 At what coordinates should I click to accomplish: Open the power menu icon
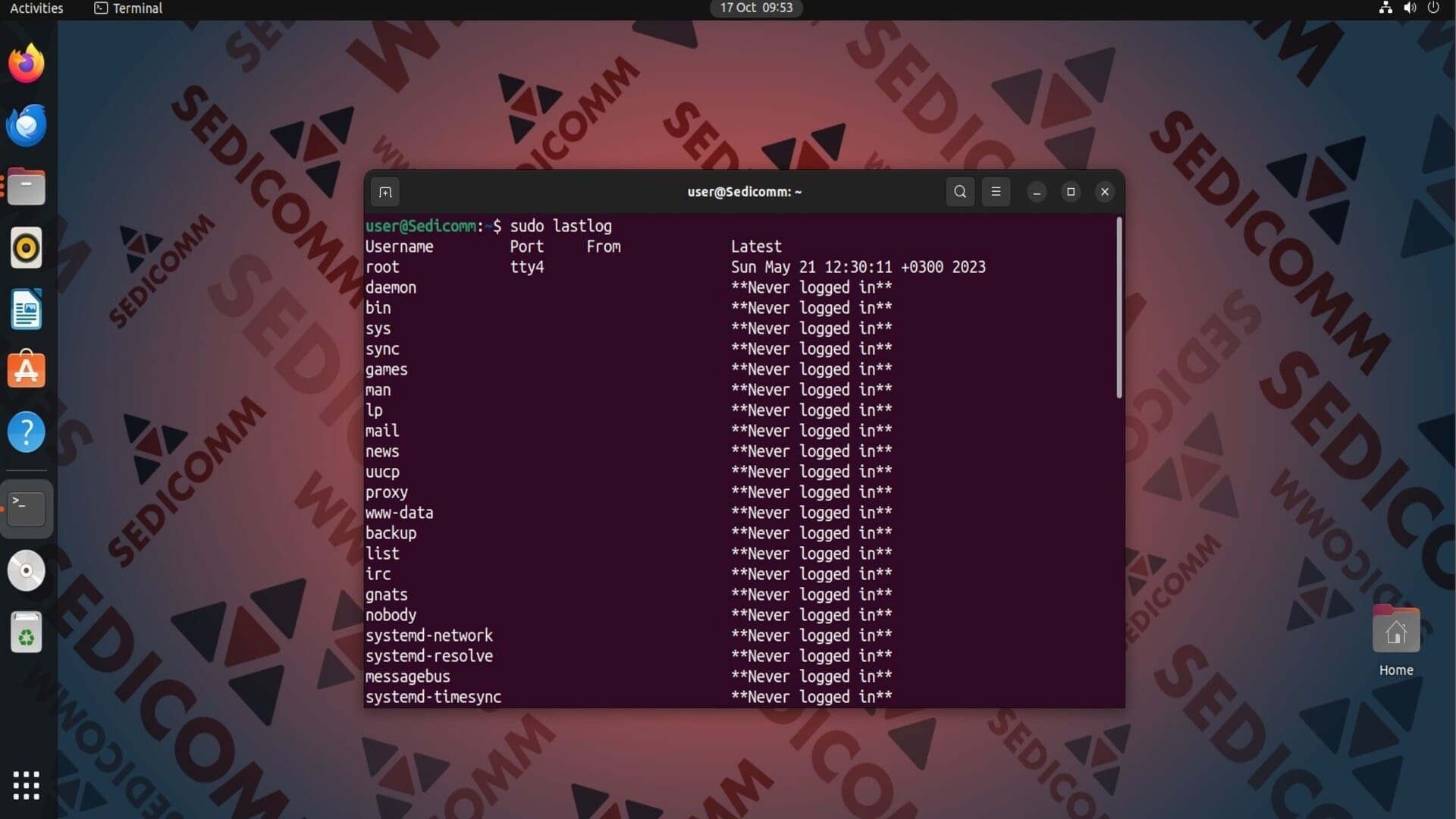[1433, 8]
